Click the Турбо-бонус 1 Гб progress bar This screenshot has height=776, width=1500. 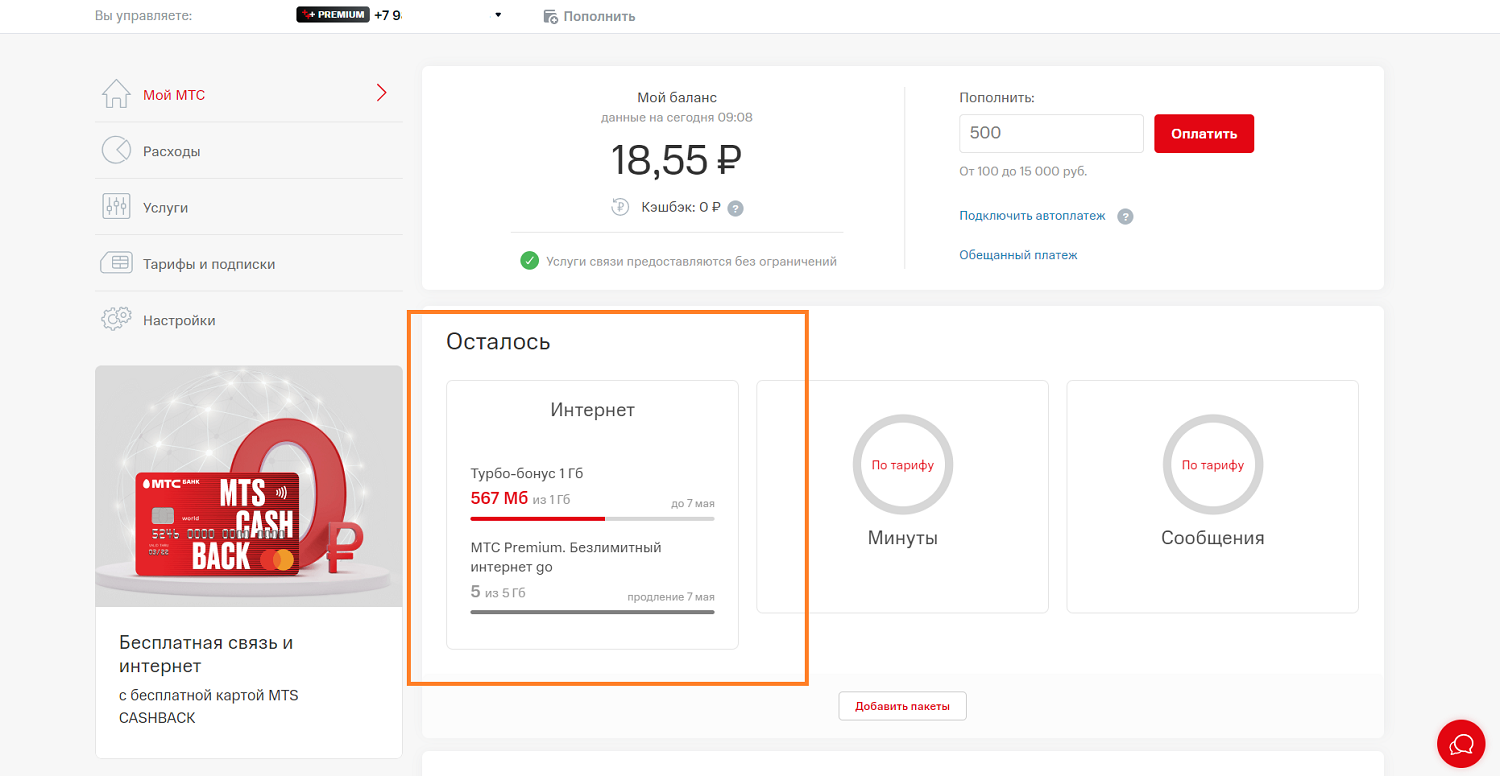(592, 519)
